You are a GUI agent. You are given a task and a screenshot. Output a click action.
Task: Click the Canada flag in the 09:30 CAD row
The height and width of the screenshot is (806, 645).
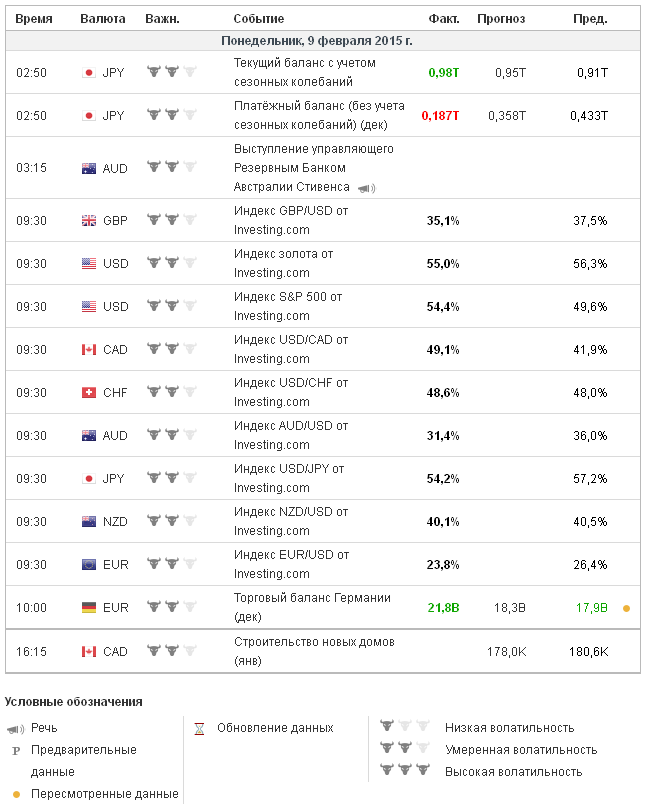(x=88, y=350)
